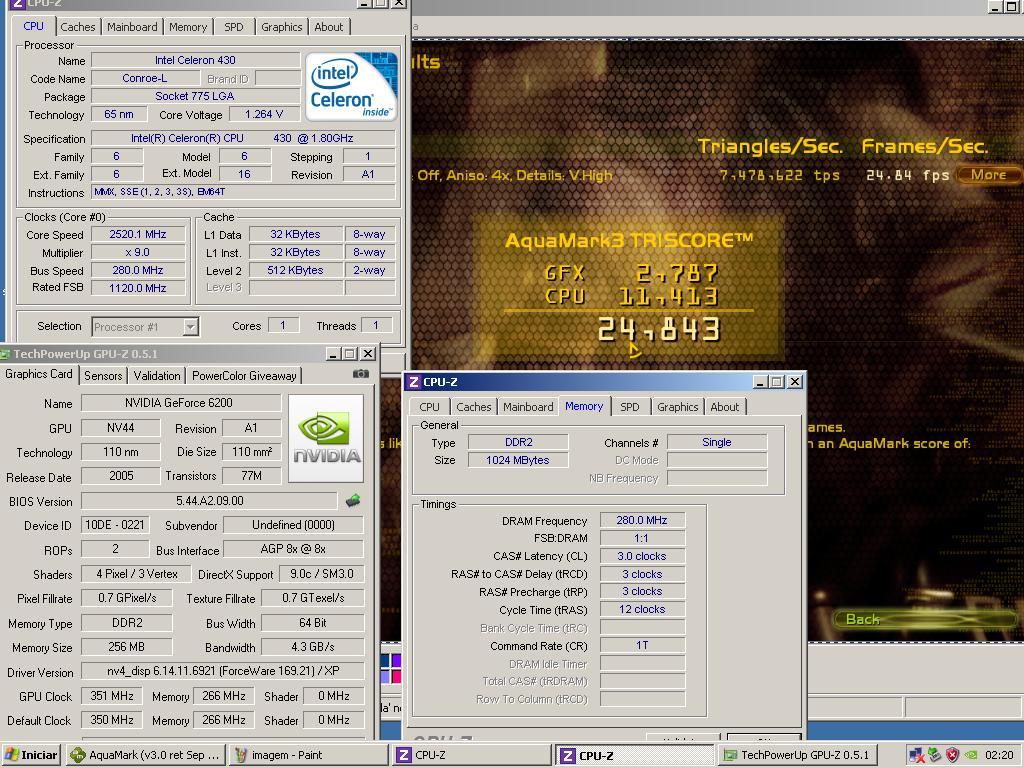Click the Driver Version field in GPU-Z

pyautogui.click(x=223, y=671)
